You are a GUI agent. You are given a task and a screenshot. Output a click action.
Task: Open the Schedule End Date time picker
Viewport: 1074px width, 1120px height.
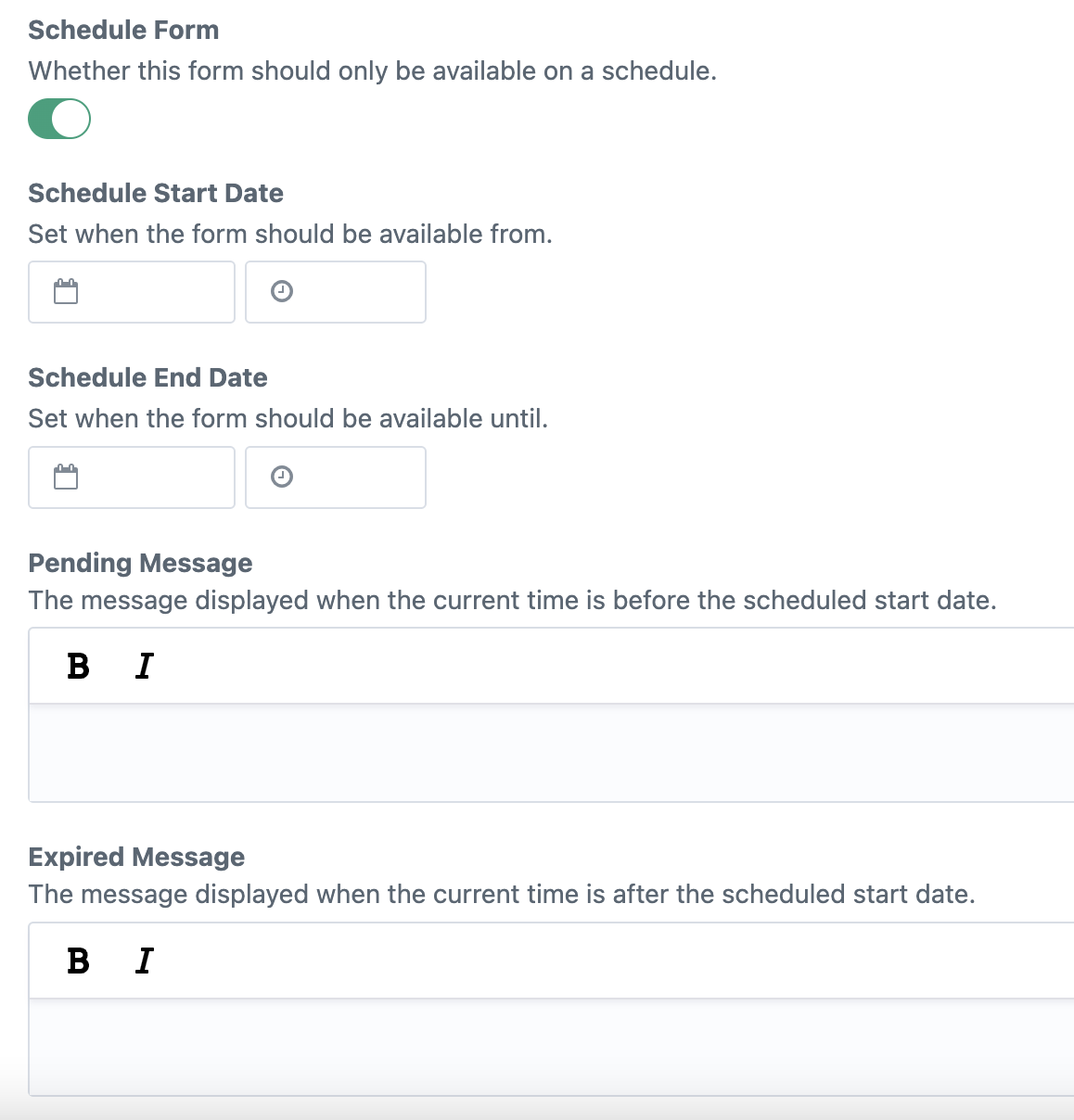[x=281, y=477]
